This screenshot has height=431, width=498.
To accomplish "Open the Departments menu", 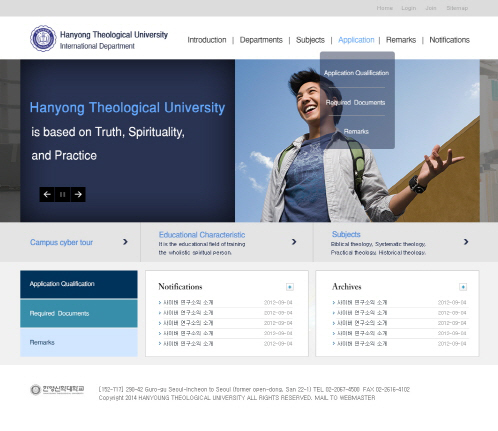I will tap(261, 40).
